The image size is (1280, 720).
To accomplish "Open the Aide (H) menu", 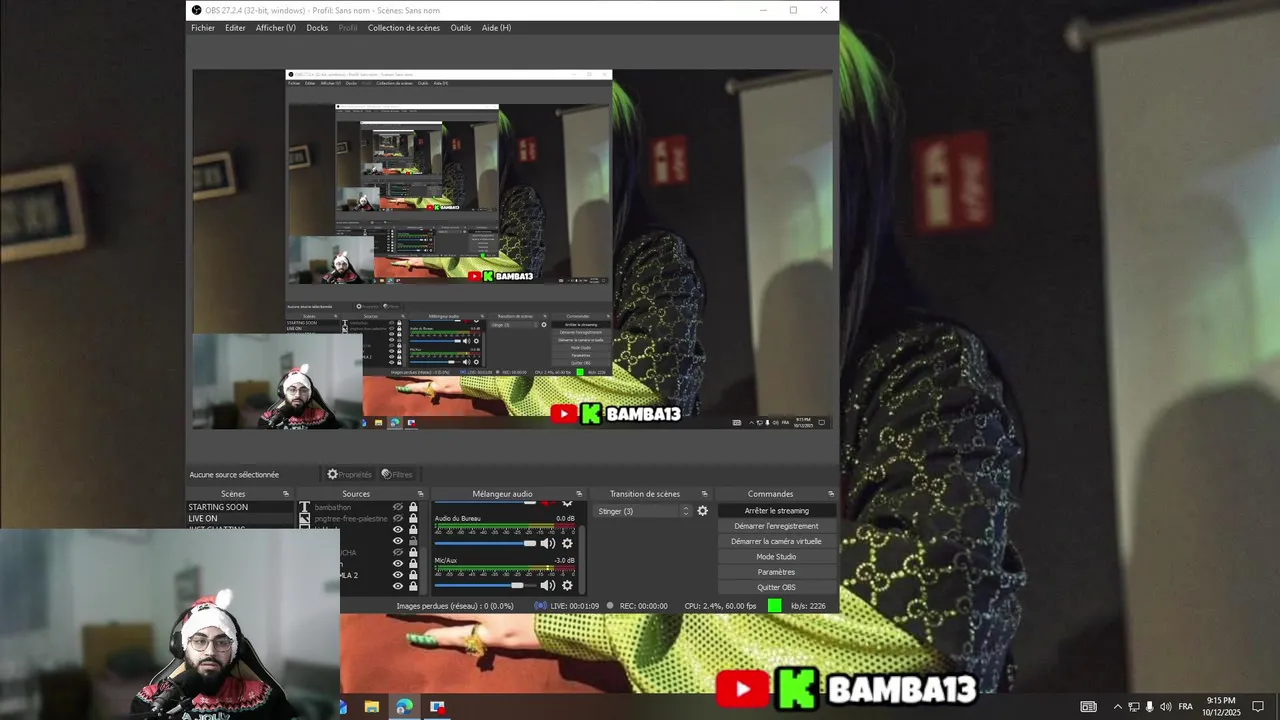I will [x=496, y=28].
